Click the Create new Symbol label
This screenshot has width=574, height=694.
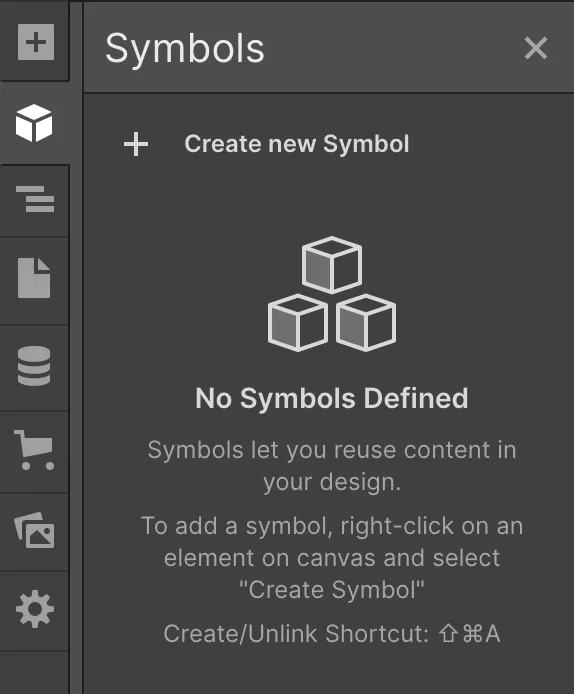pos(297,144)
